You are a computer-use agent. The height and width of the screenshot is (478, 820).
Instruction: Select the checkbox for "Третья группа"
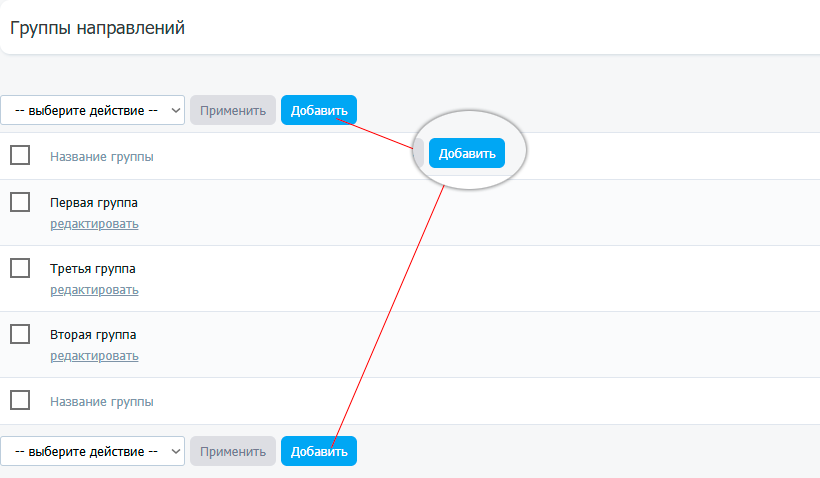20,268
